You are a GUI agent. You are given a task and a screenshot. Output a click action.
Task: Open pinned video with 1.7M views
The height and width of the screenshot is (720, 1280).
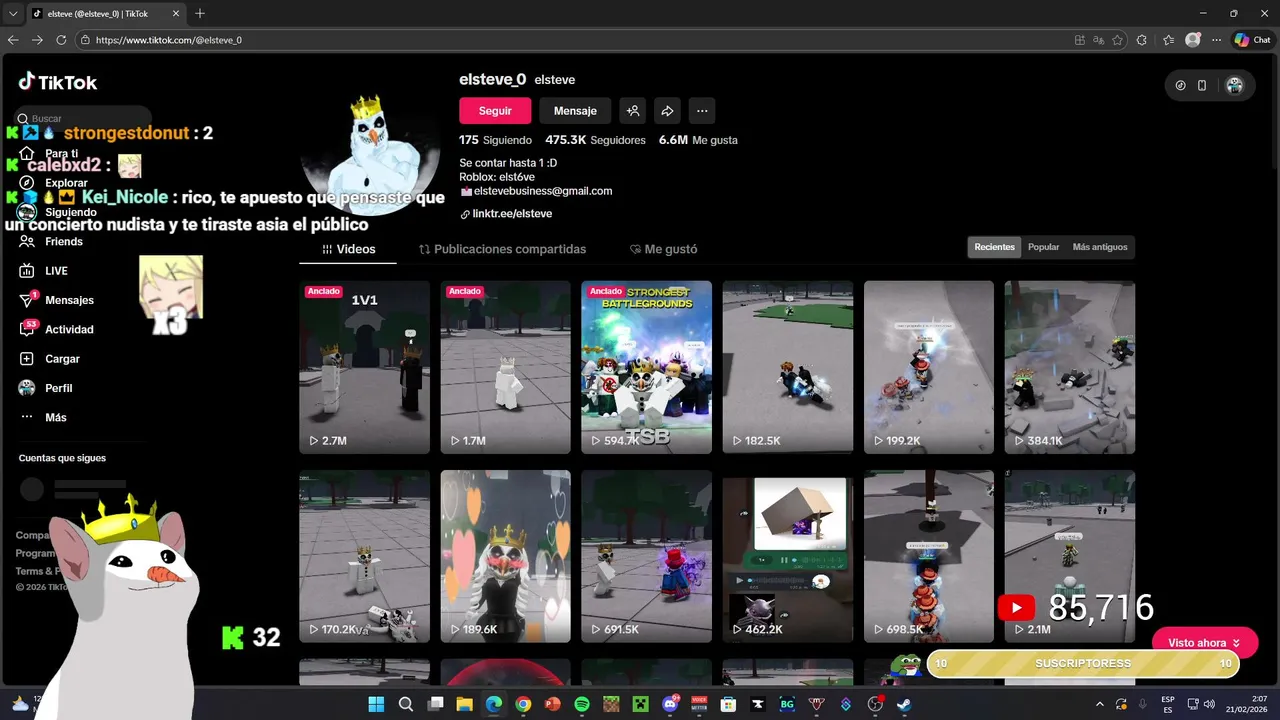point(505,367)
